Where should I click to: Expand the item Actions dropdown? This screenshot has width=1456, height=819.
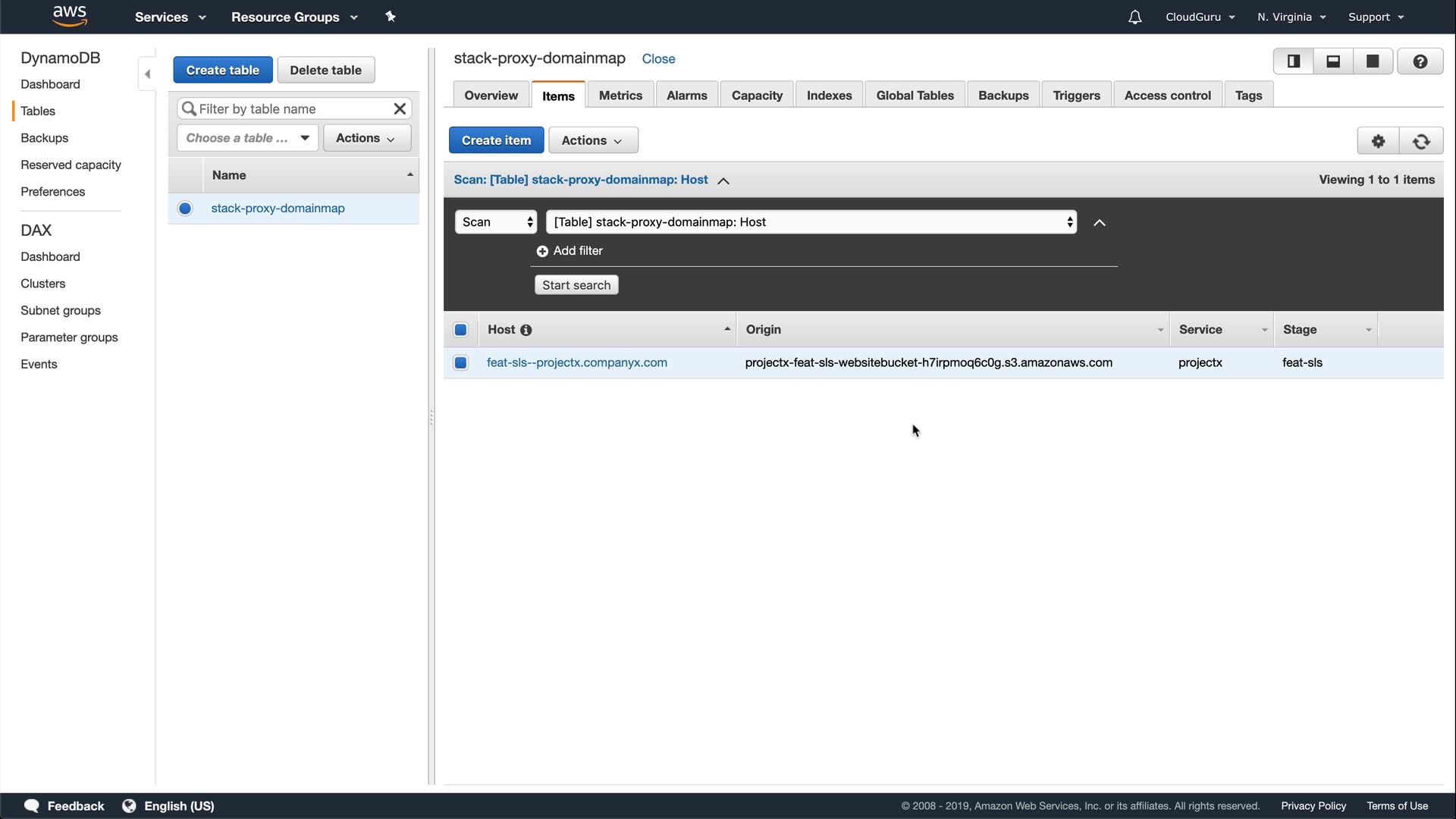coord(592,140)
